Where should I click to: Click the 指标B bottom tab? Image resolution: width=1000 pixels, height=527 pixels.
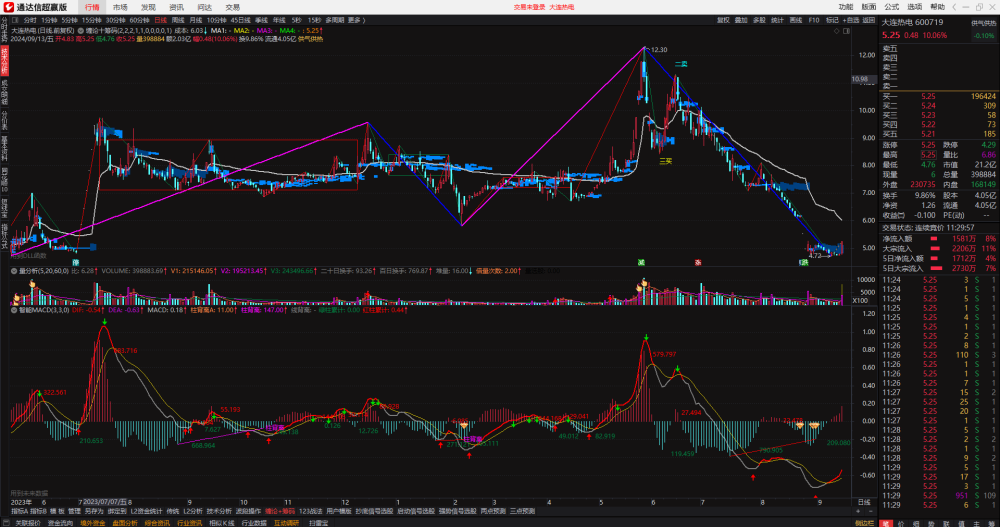point(38,511)
